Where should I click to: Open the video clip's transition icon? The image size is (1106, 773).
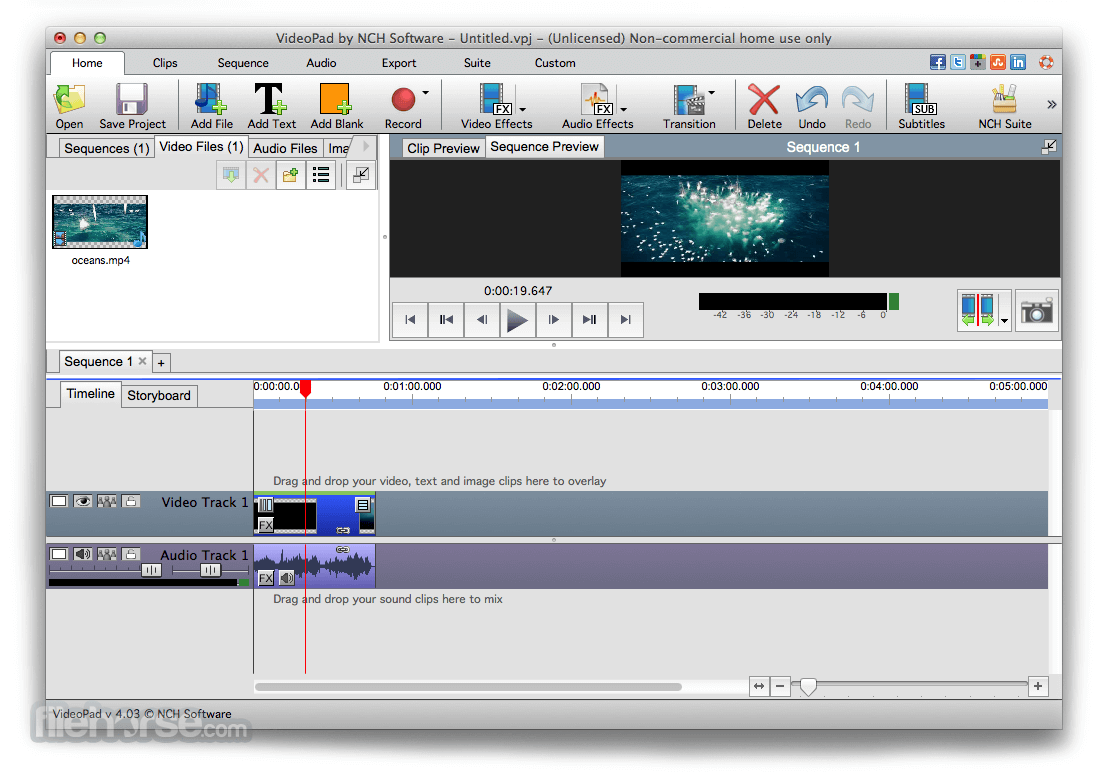pos(265,504)
